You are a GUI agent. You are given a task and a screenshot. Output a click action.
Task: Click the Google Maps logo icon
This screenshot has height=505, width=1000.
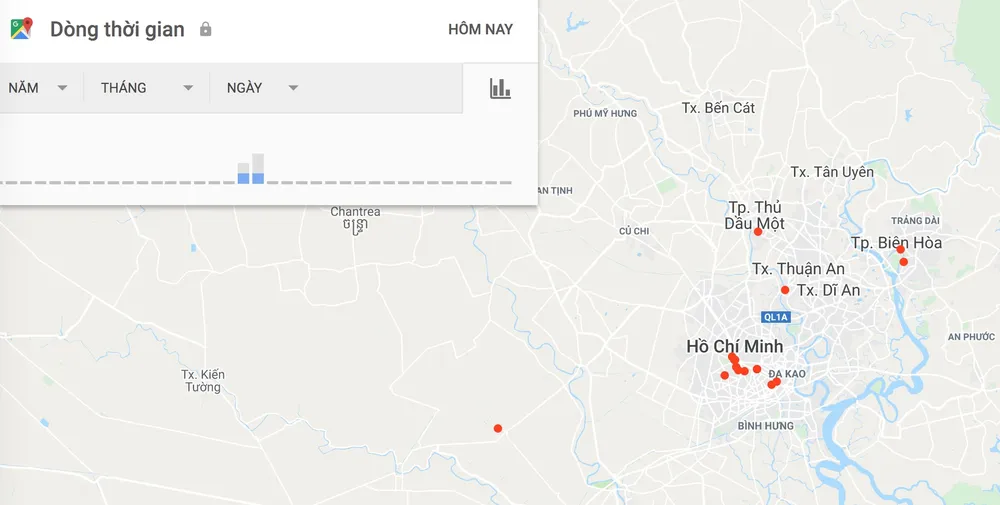click(21, 29)
